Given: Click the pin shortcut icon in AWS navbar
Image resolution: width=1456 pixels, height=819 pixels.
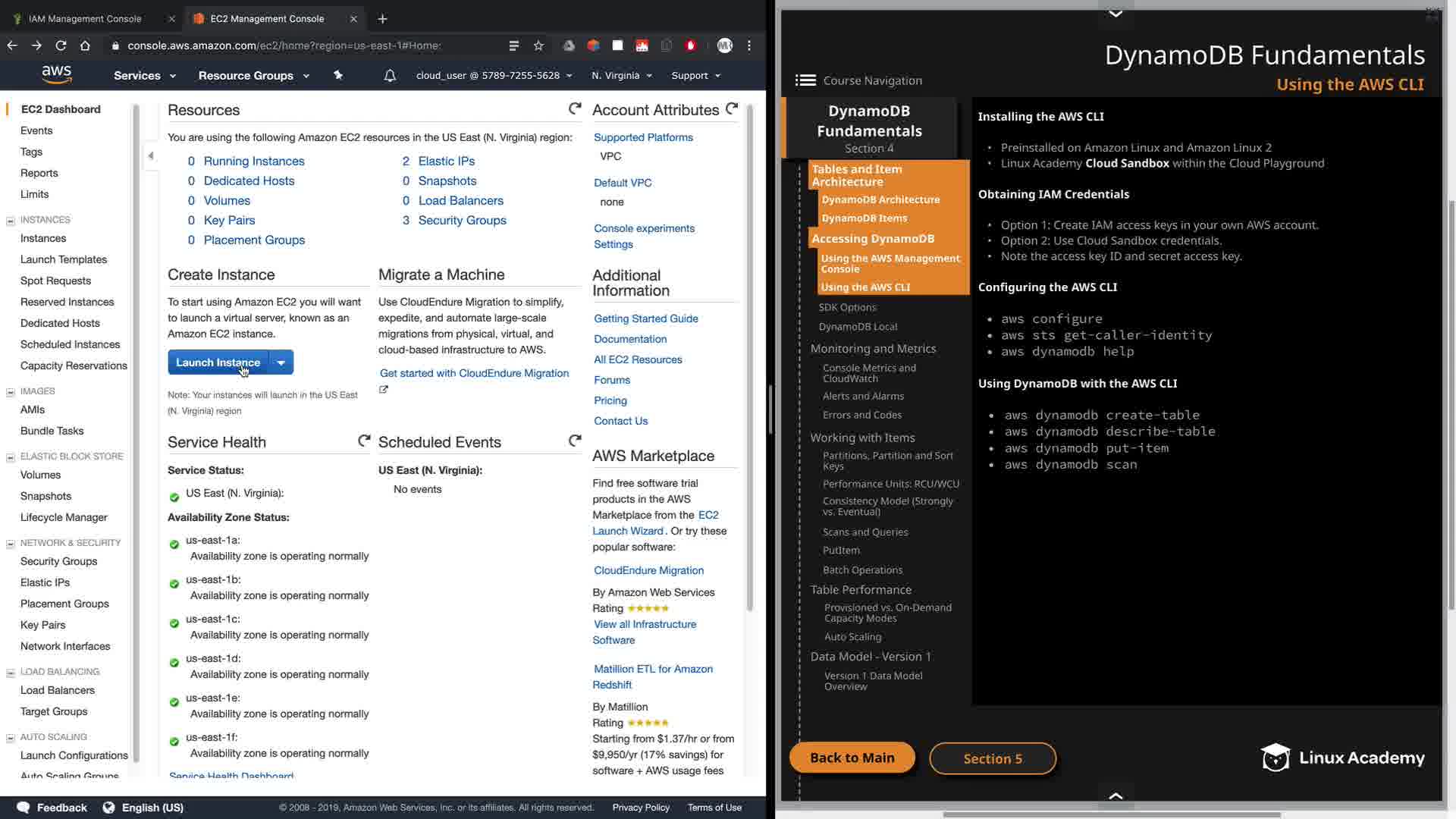Looking at the screenshot, I should (338, 75).
